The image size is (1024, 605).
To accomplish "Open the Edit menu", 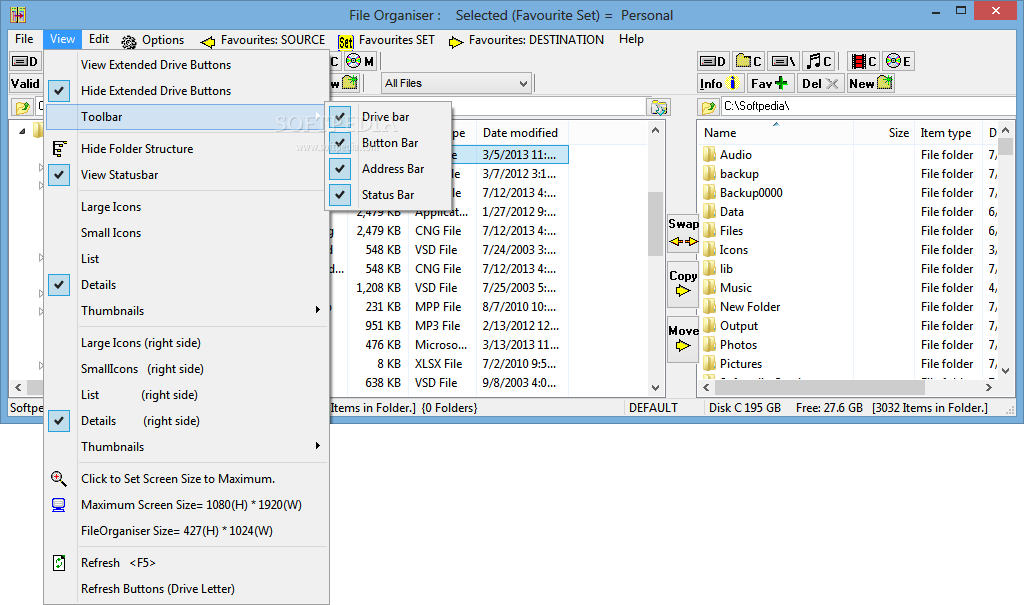I will [99, 39].
